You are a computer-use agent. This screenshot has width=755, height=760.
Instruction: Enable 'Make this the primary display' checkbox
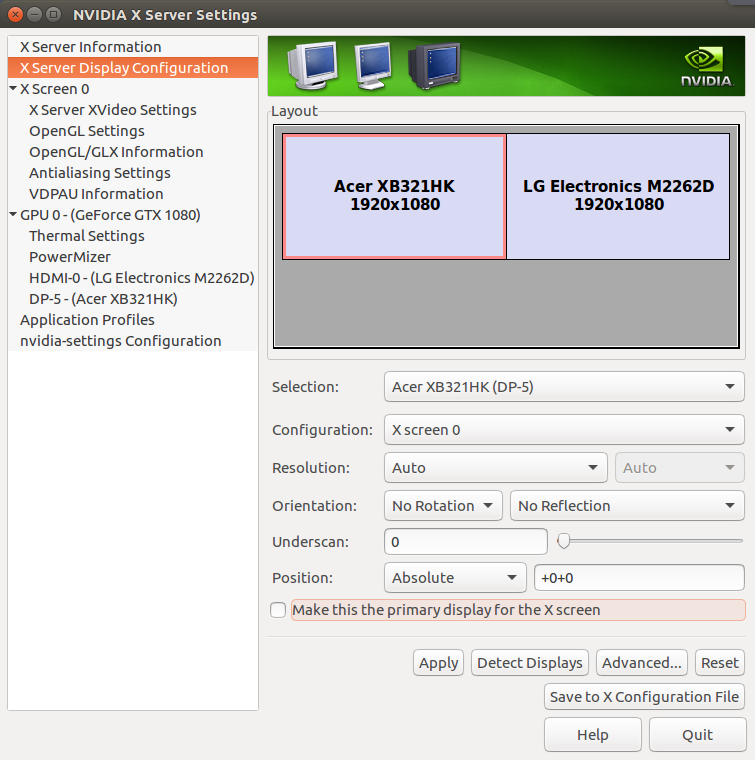tap(278, 610)
